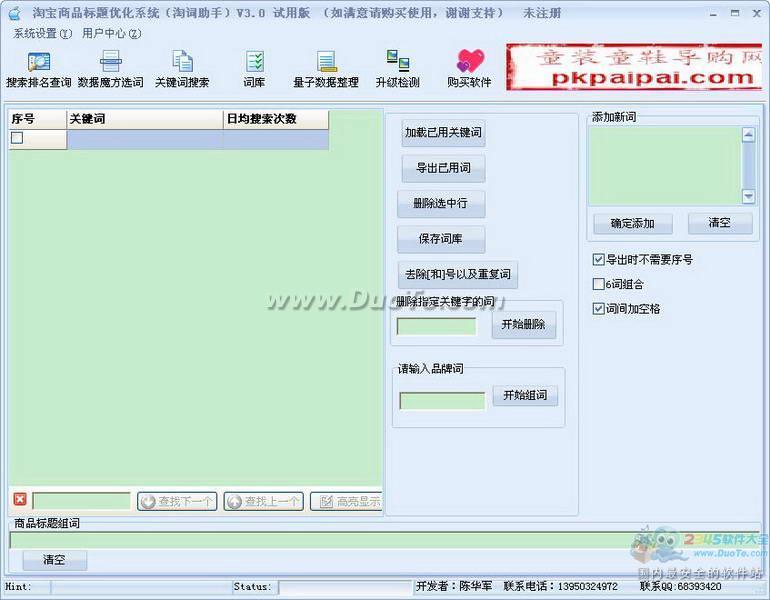Uncheck 词间加空格 option

point(599,309)
